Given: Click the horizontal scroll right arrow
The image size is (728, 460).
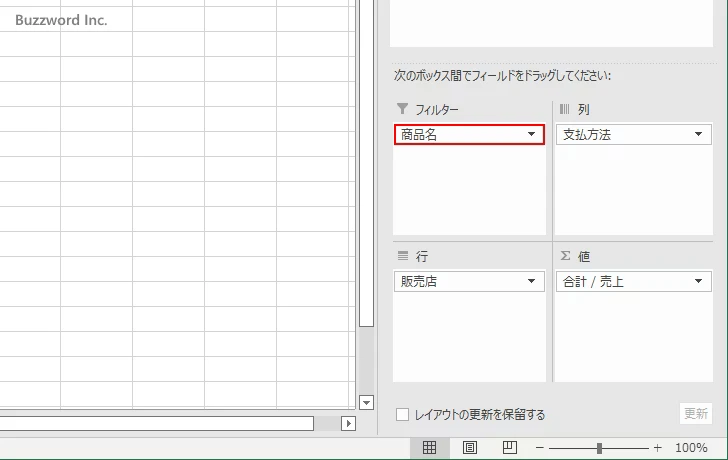Looking at the screenshot, I should 349,423.
